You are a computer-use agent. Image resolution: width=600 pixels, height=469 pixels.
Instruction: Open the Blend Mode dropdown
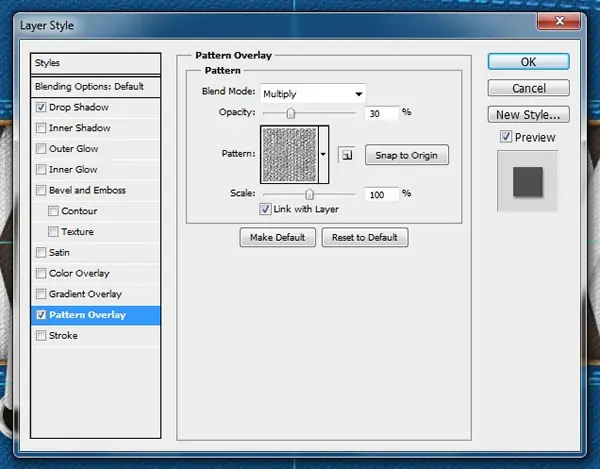(x=313, y=94)
